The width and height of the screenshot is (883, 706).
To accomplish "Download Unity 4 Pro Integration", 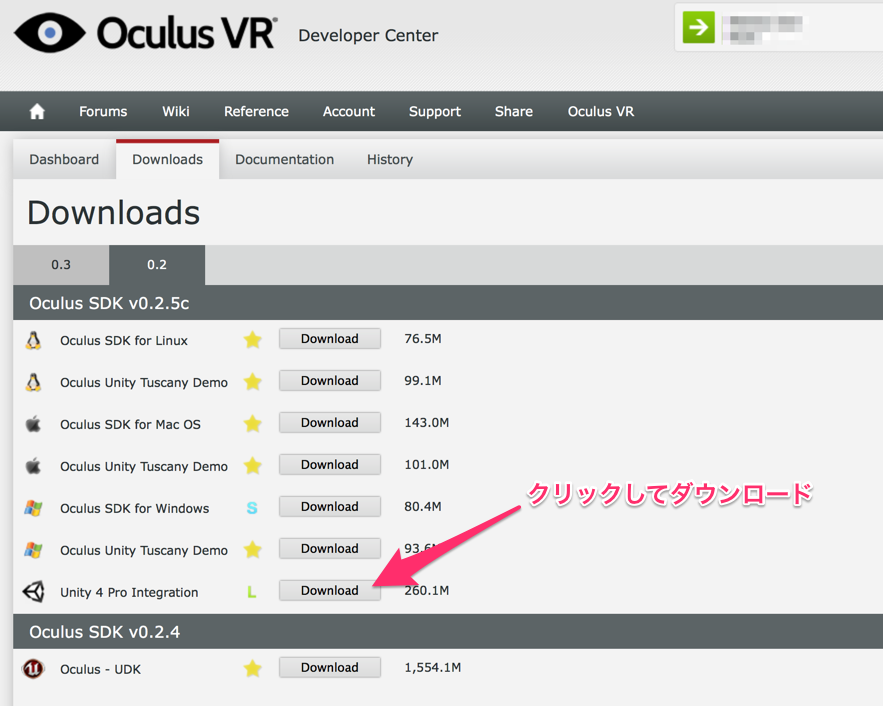I will pos(329,591).
